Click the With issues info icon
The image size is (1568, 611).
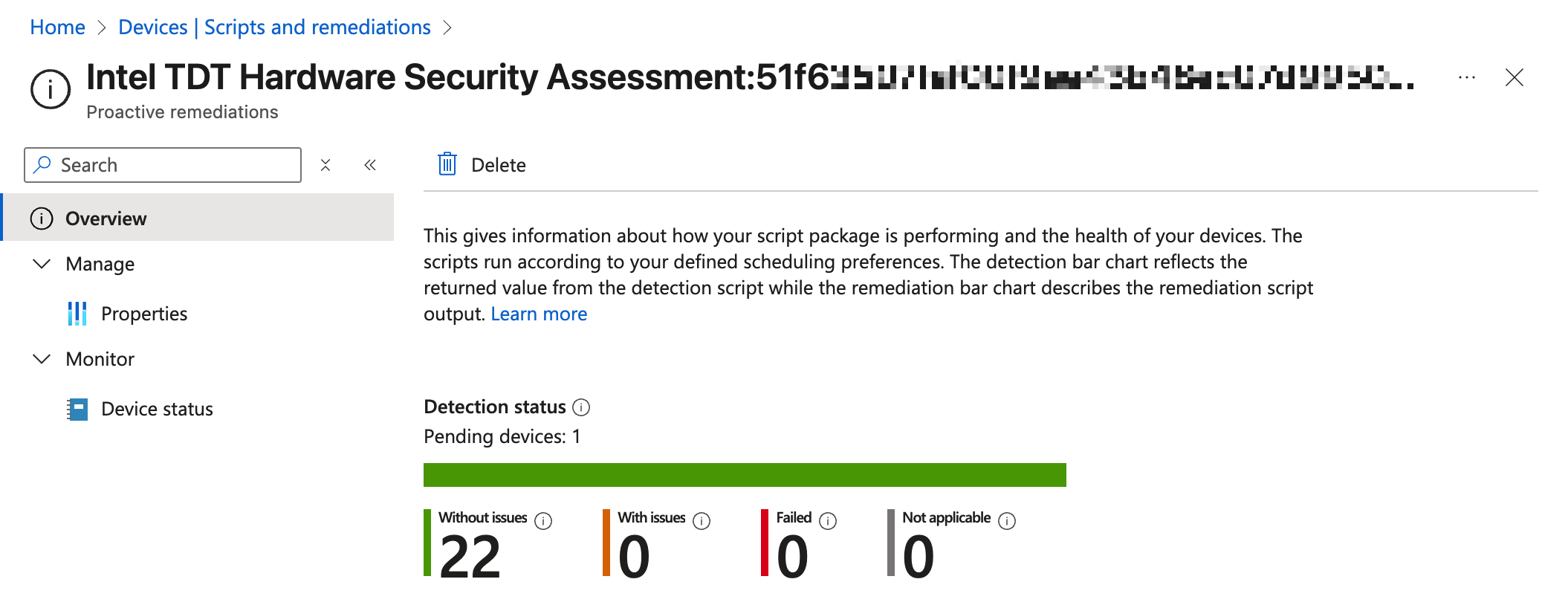[702, 521]
